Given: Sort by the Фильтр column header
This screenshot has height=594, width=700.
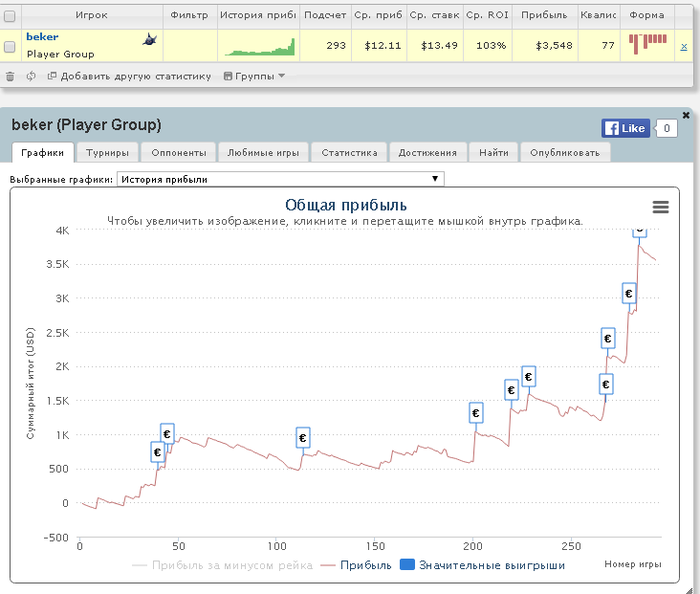Looking at the screenshot, I should (x=190, y=16).
